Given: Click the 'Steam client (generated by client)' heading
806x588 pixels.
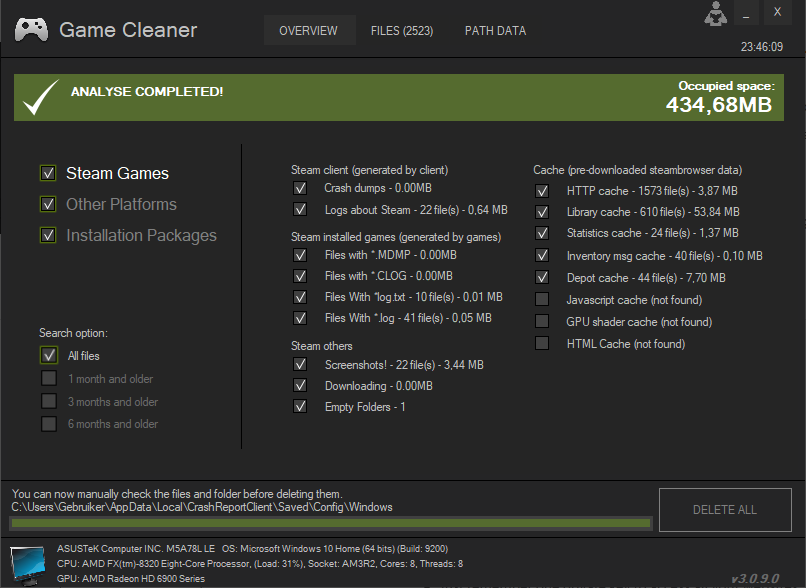Looking at the screenshot, I should tap(370, 170).
